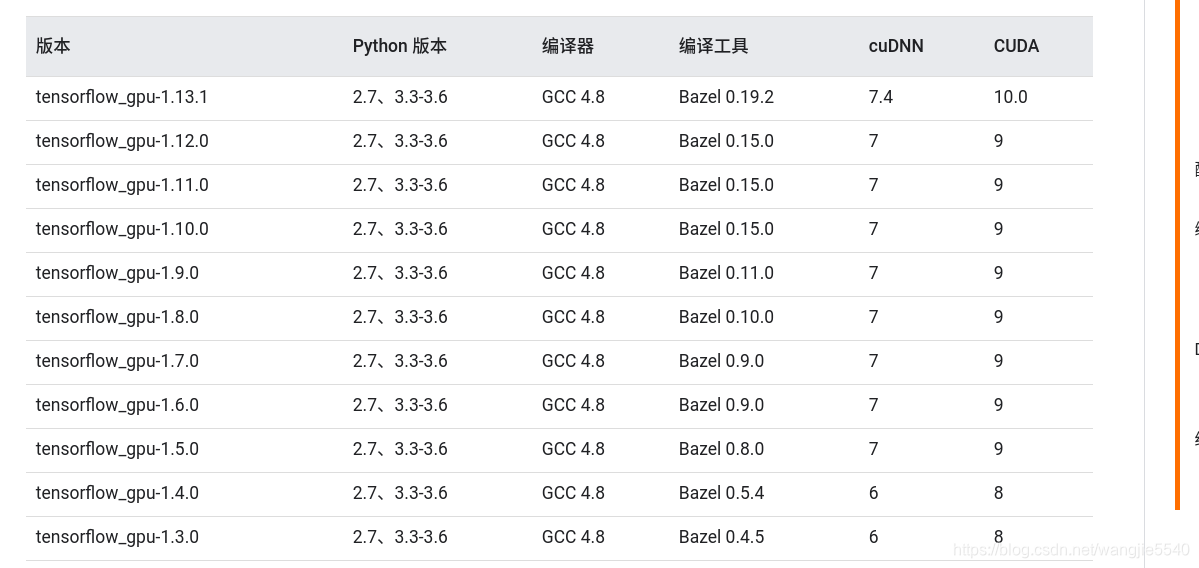Click Bazel 0.11.0 cell
The height and width of the screenshot is (568, 1199).
click(726, 273)
